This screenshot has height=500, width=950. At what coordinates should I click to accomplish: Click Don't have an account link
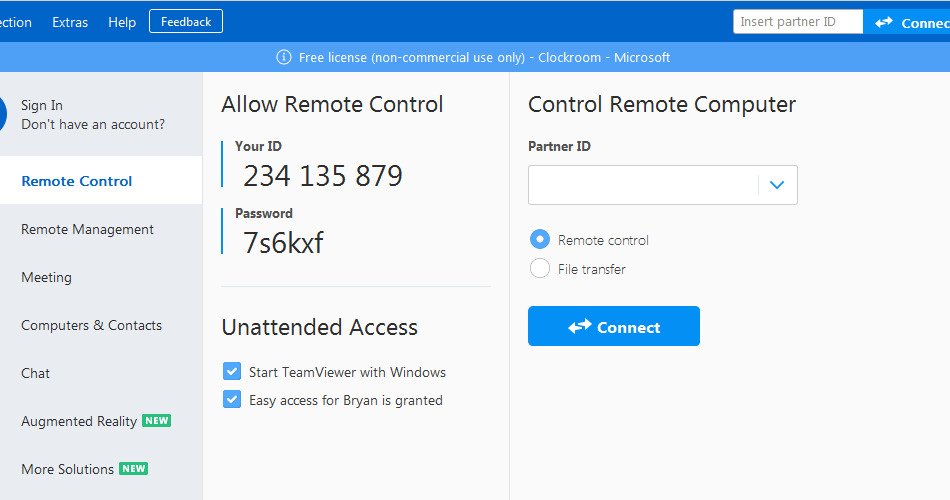click(x=93, y=124)
